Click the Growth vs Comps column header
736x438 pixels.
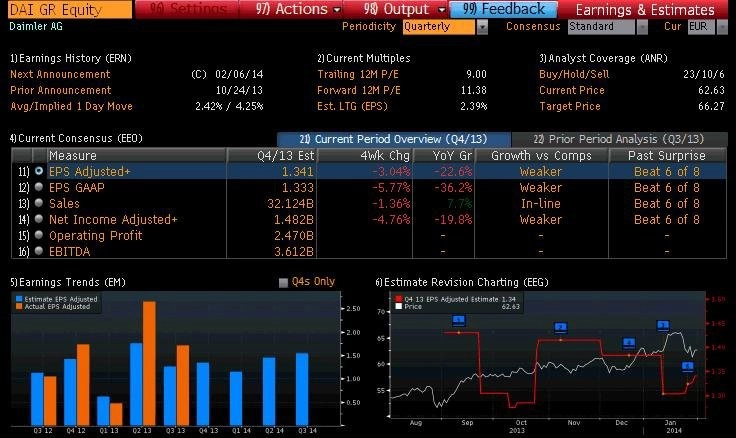pyautogui.click(x=541, y=155)
